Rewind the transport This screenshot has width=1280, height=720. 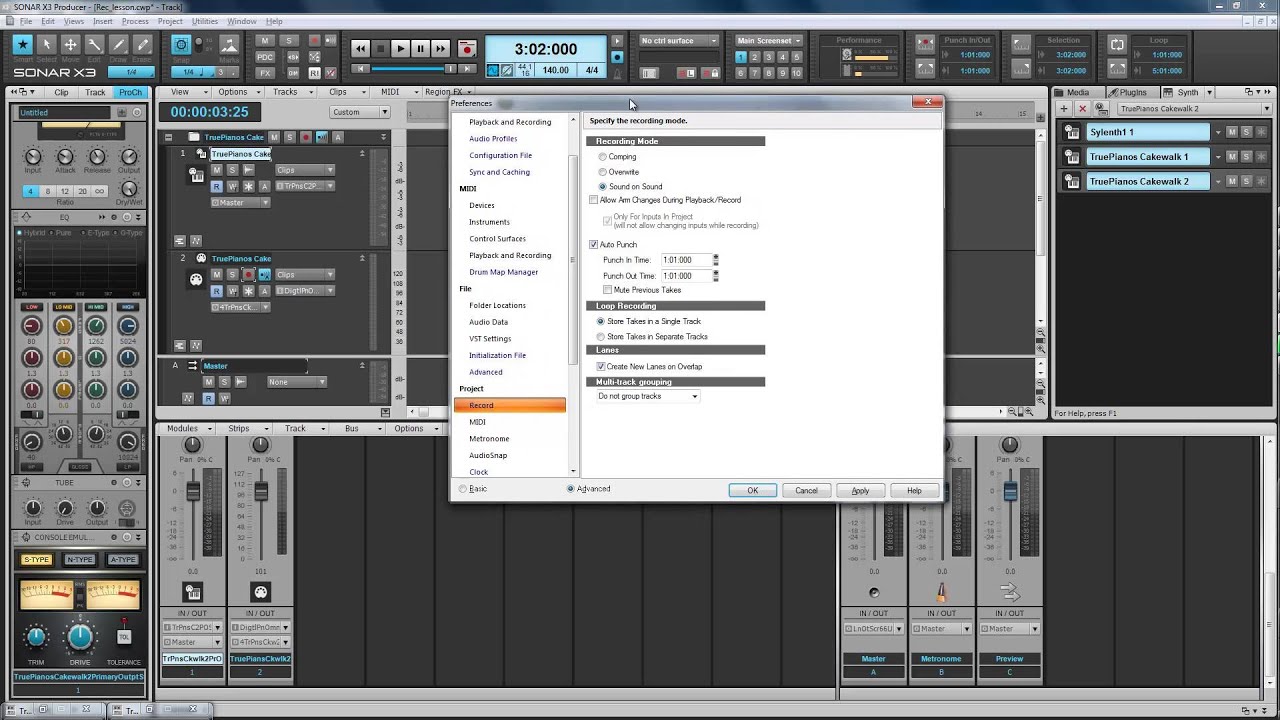point(360,48)
